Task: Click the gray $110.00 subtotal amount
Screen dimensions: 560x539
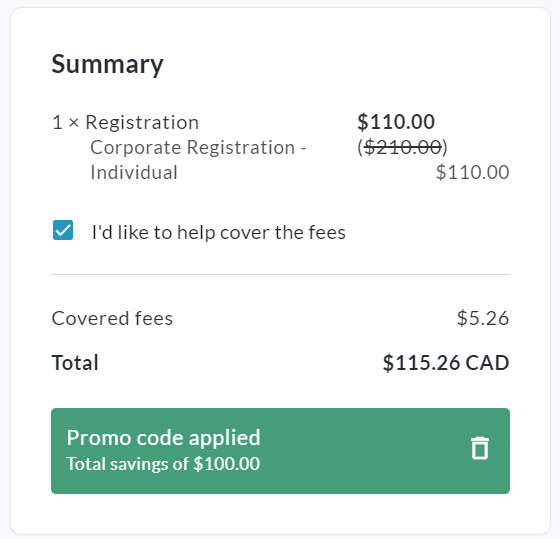Action: coord(472,172)
